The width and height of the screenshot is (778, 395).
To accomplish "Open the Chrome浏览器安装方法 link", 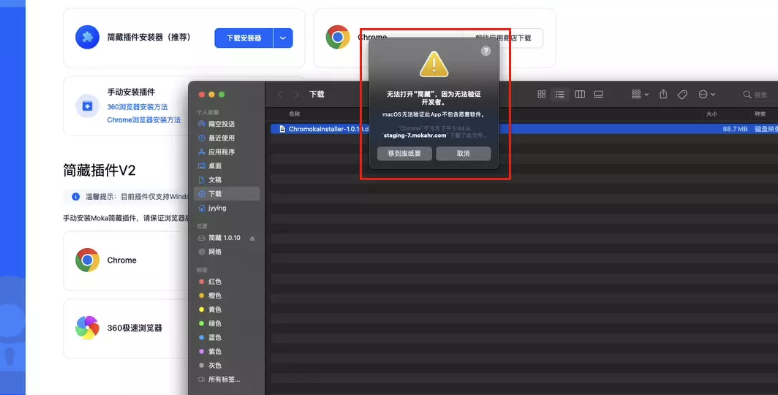I will click(144, 120).
